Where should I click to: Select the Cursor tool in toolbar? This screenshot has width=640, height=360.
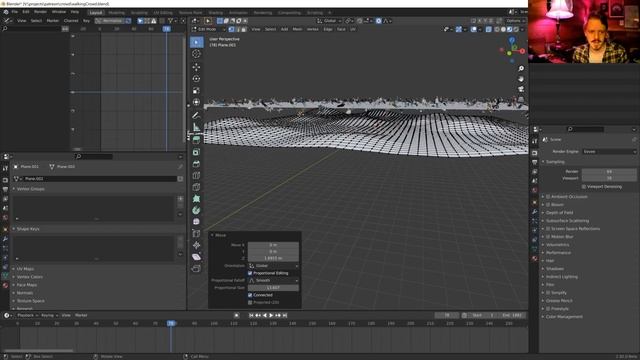(196, 54)
